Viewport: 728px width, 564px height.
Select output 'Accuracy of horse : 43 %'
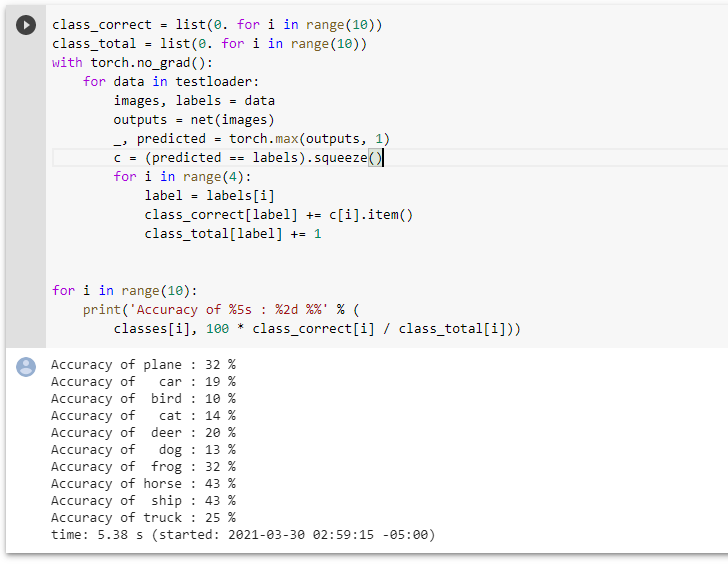[143, 484]
